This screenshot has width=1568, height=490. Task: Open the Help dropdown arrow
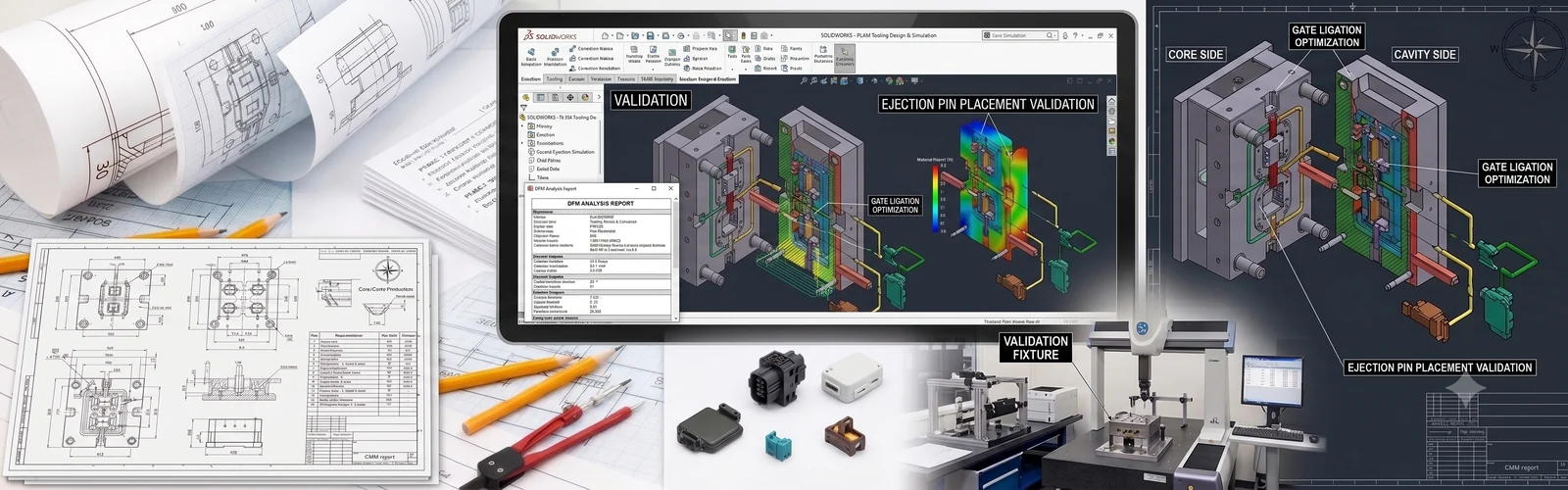click(1082, 35)
